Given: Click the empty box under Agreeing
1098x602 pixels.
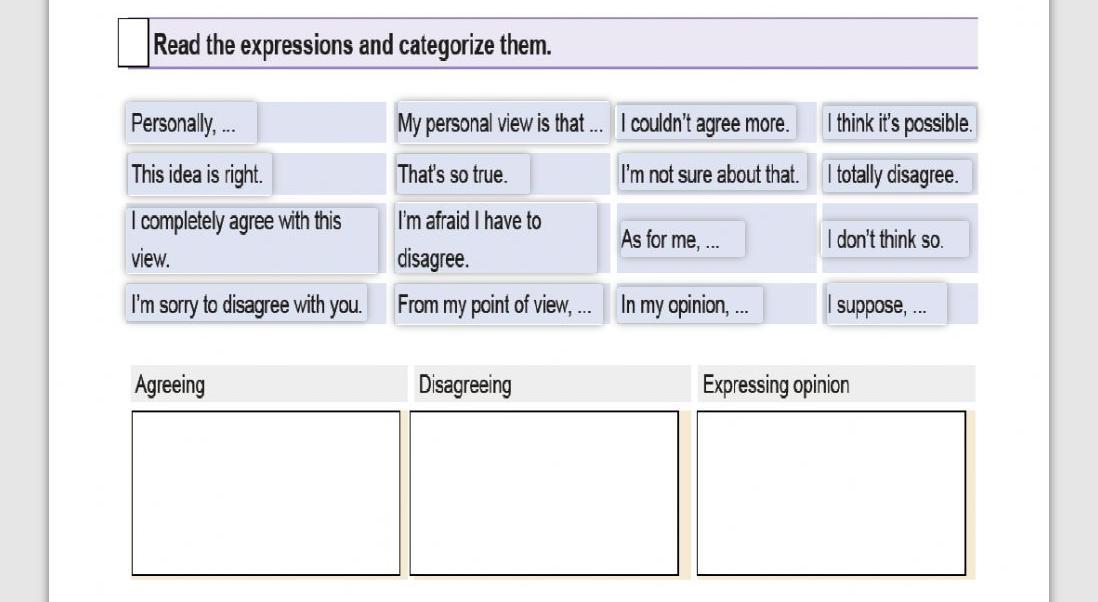Looking at the screenshot, I should pyautogui.click(x=266, y=494).
